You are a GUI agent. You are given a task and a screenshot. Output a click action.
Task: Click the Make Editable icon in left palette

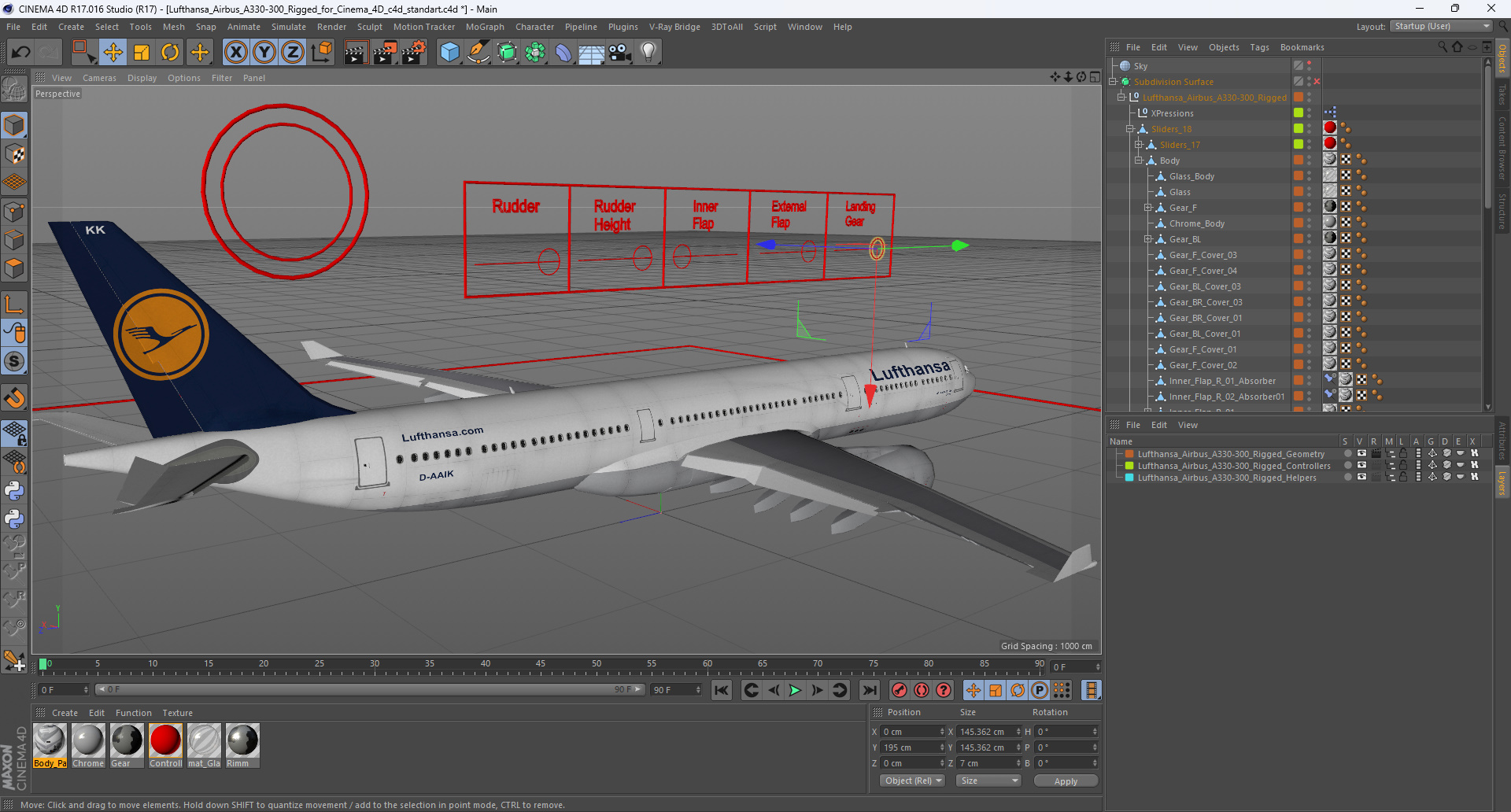pyautogui.click(x=14, y=90)
